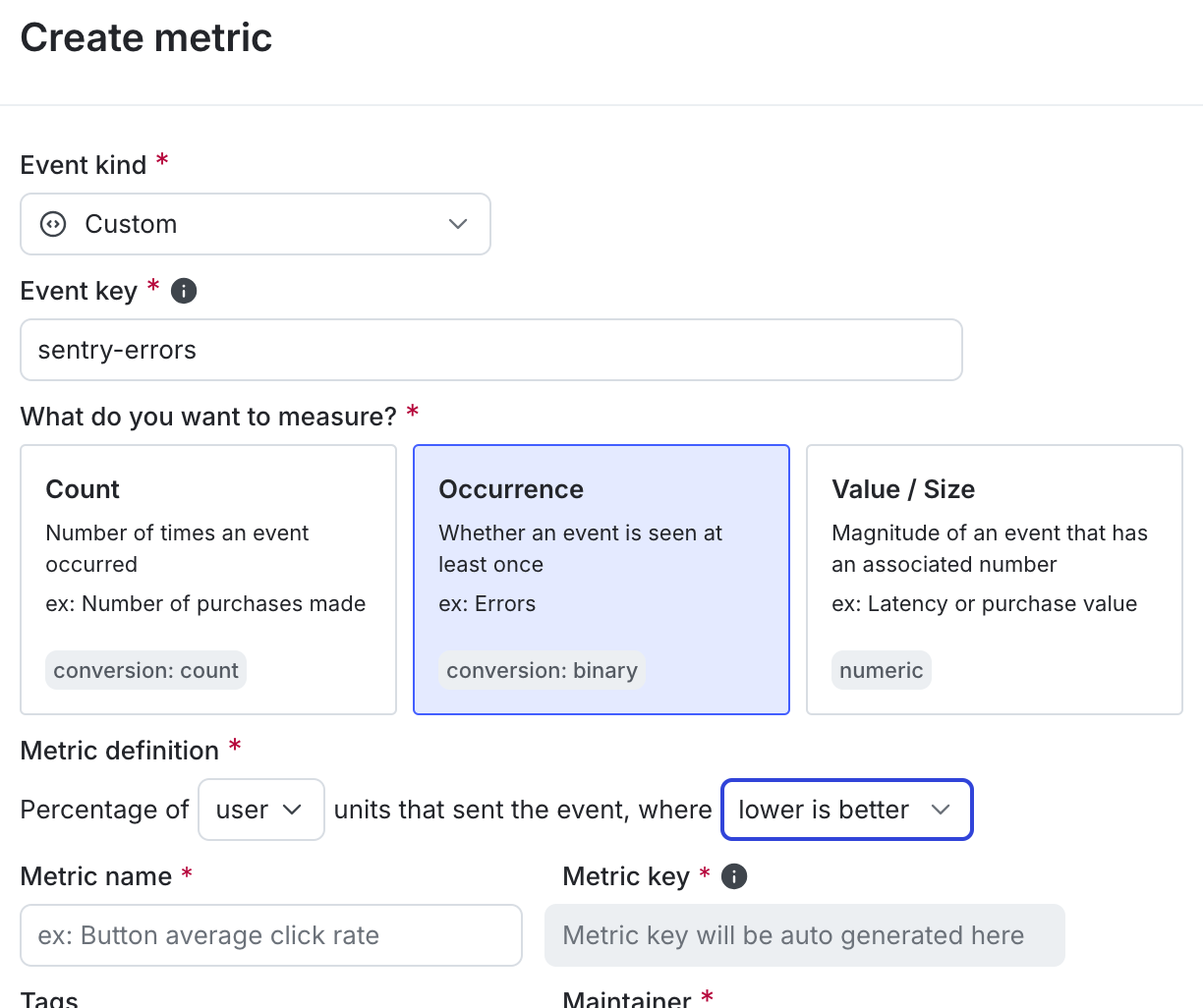The width and height of the screenshot is (1203, 1008).
Task: Click the conversion: count badge
Action: [145, 670]
